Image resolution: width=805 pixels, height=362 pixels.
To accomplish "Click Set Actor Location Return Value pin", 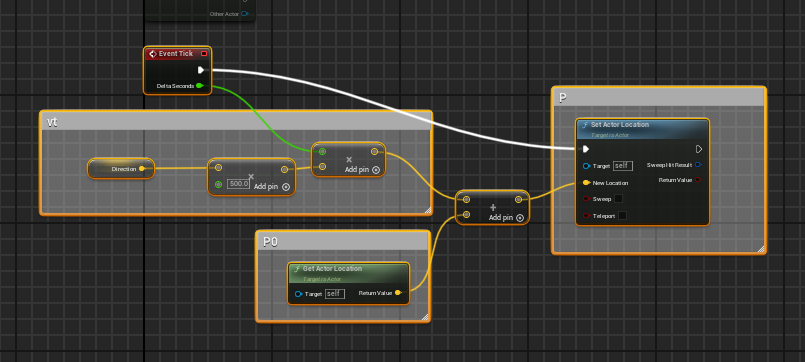I will point(698,180).
